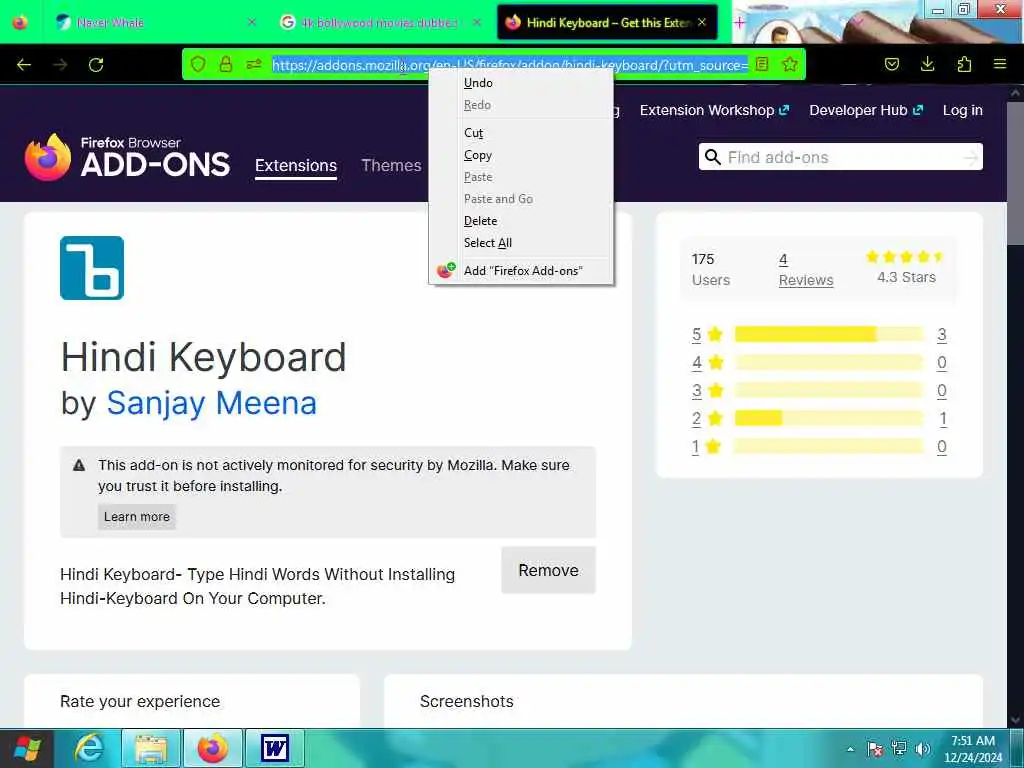Screen dimensions: 1024x768
Task: Click the Action Center flag icon
Action: click(875, 749)
